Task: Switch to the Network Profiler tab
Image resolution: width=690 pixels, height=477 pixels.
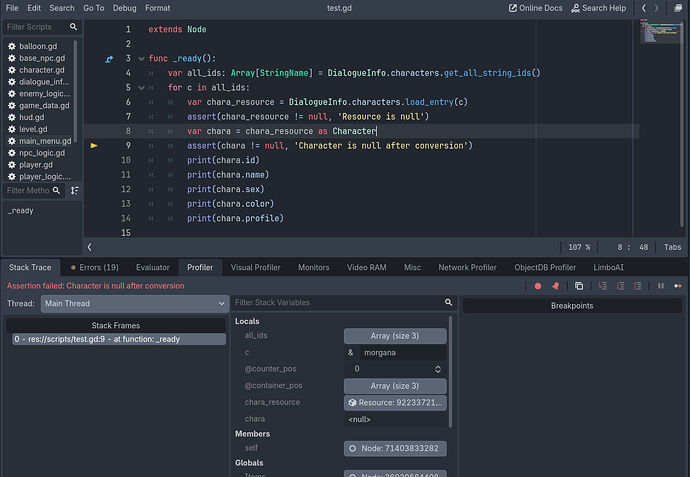Action: pos(467,268)
